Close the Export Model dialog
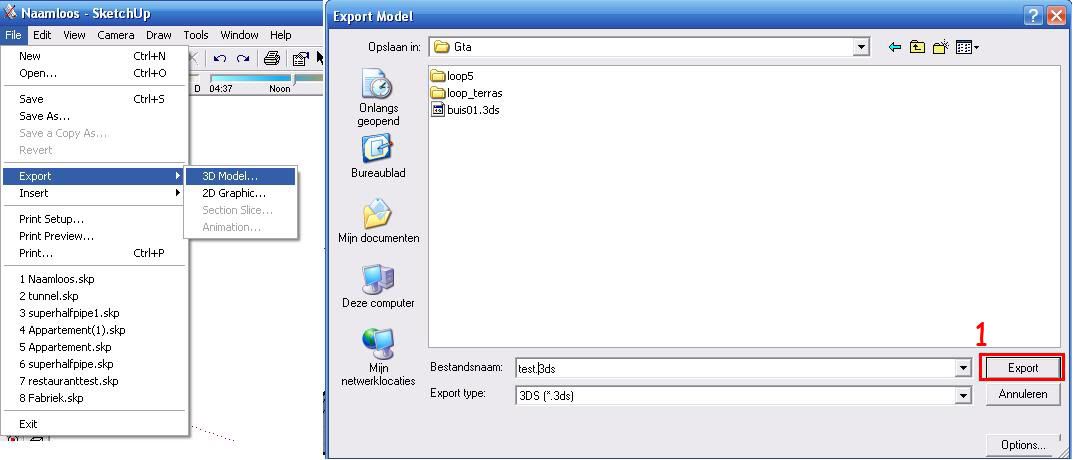This screenshot has height=460, width=1073. [x=1057, y=16]
